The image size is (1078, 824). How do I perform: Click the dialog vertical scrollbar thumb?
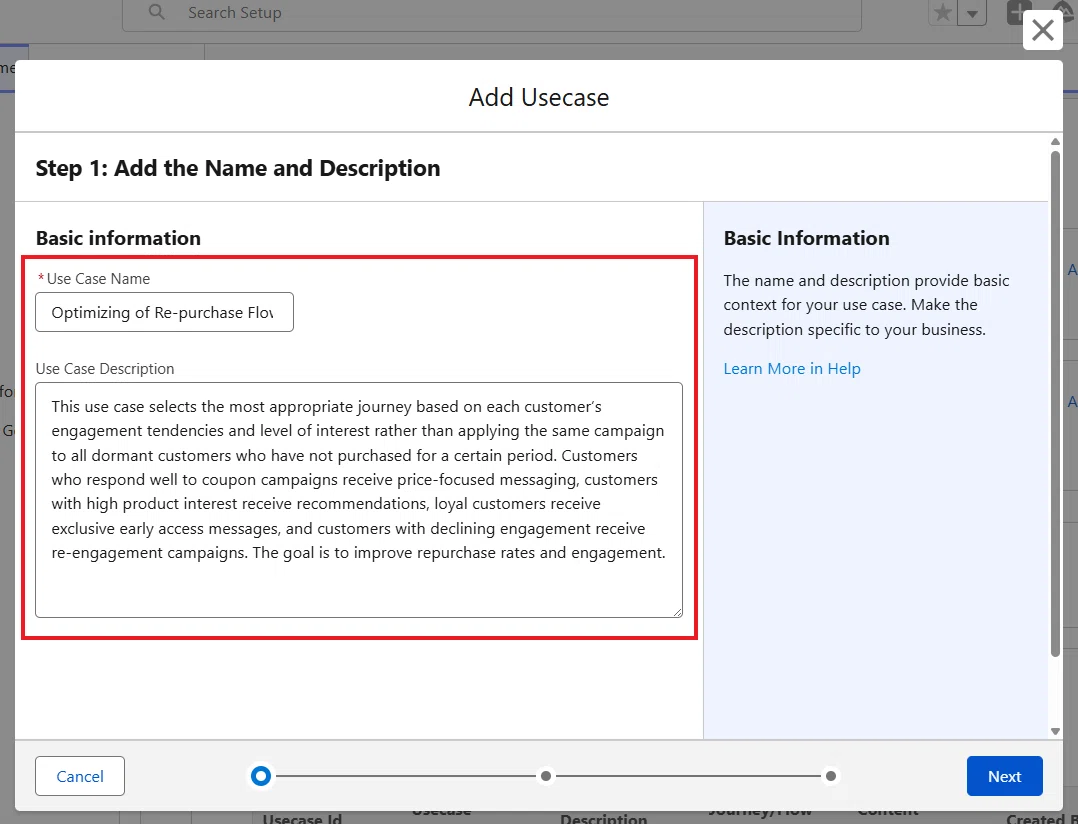[x=1055, y=403]
